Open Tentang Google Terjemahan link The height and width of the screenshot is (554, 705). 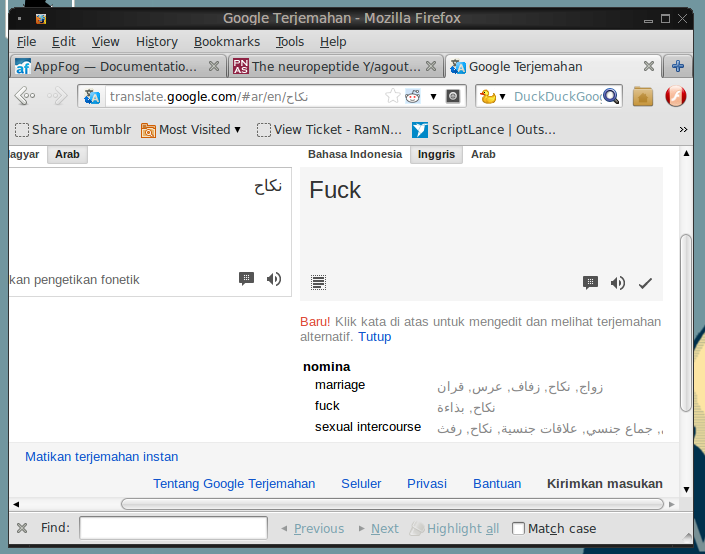(234, 484)
